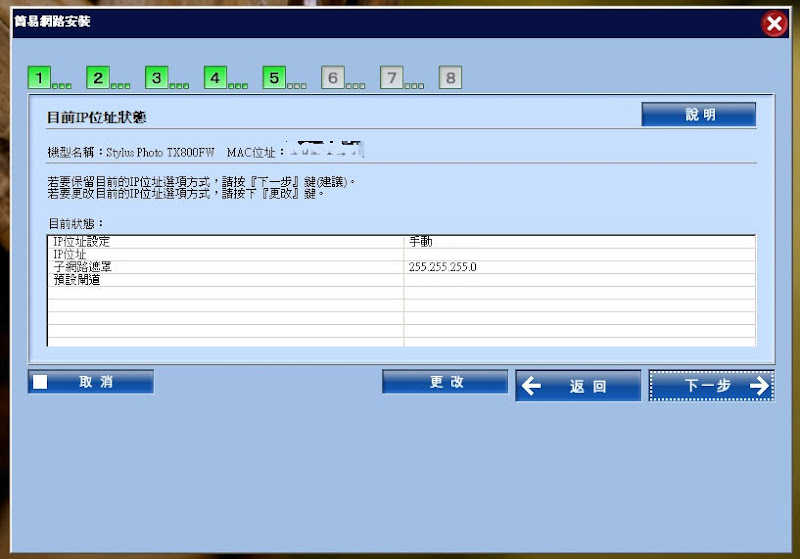The height and width of the screenshot is (559, 800).
Task: Click the 手動 setting value
Action: 421,242
